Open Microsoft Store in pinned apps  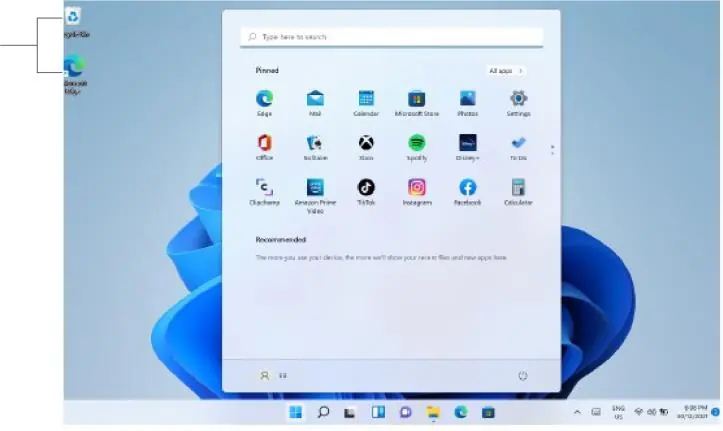coord(417,103)
